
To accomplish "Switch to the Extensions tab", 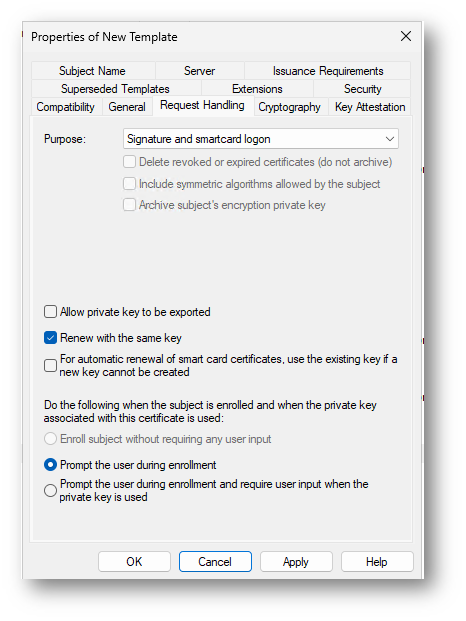I will (257, 89).
